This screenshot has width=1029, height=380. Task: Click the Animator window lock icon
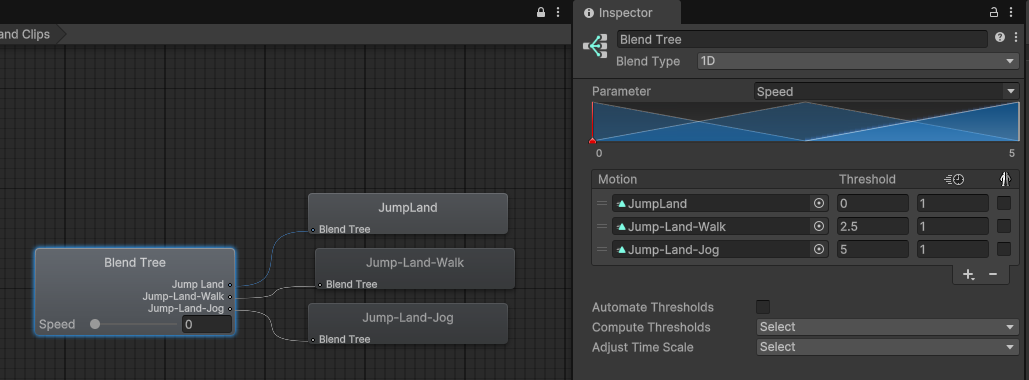pyautogui.click(x=541, y=12)
